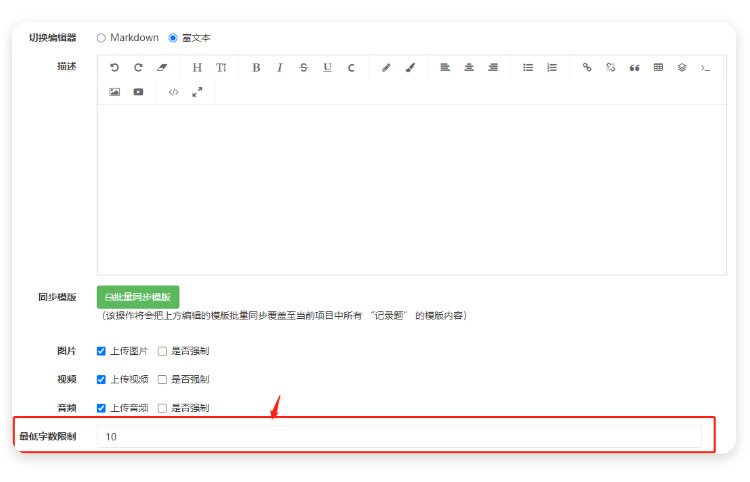The image size is (750, 482).
Task: Switch to HTML source view icon
Action: 174,92
